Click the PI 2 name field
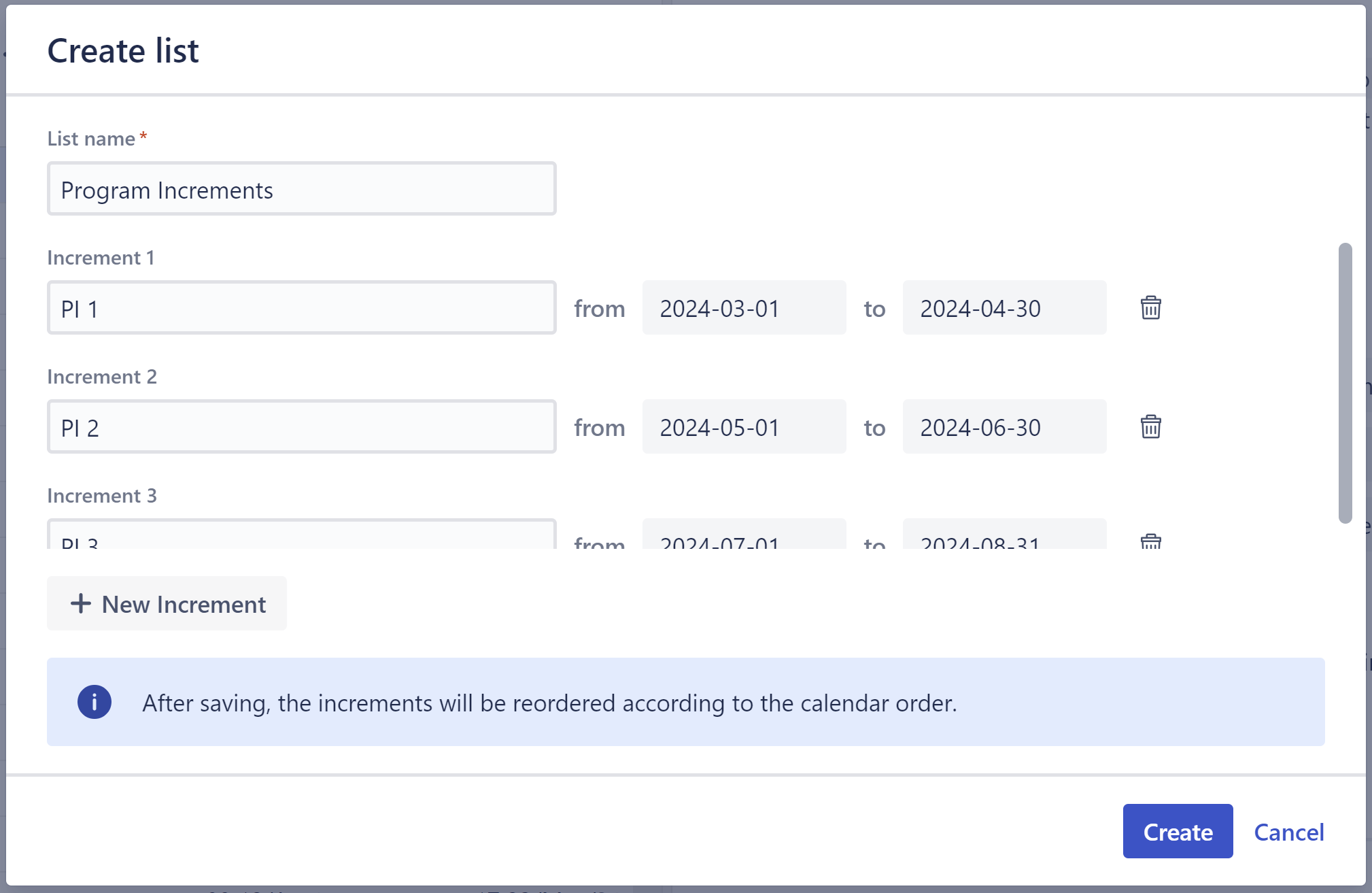Screen dimensions: 1372x893 pyautogui.click(x=301, y=427)
